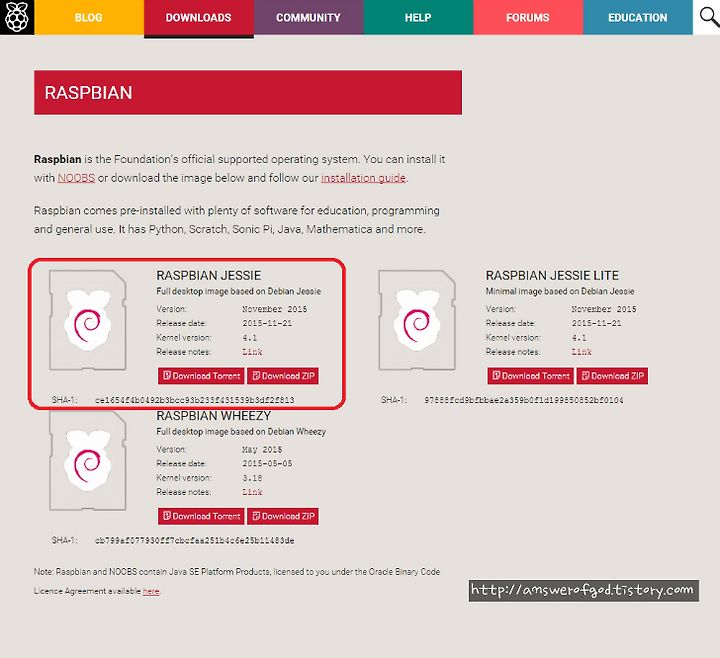Image resolution: width=720 pixels, height=658 pixels.
Task: Click Wheezy release date 2015-05-05
Action: [x=267, y=463]
